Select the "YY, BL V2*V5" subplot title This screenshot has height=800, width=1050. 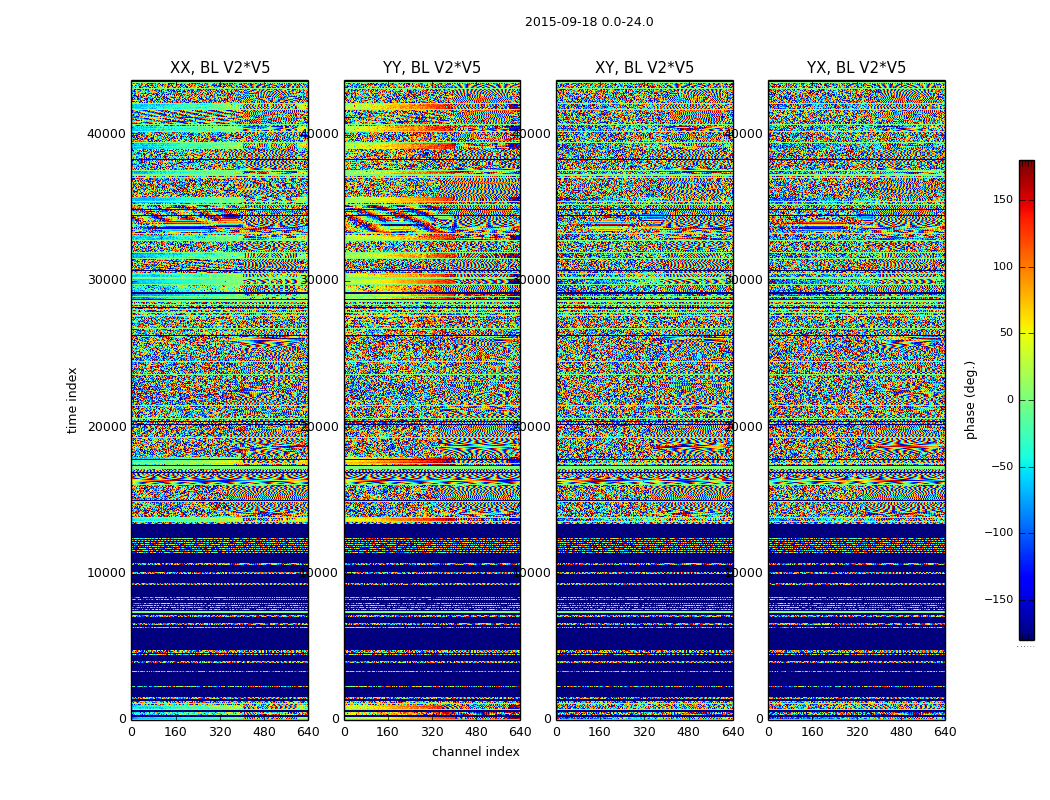(x=432, y=68)
